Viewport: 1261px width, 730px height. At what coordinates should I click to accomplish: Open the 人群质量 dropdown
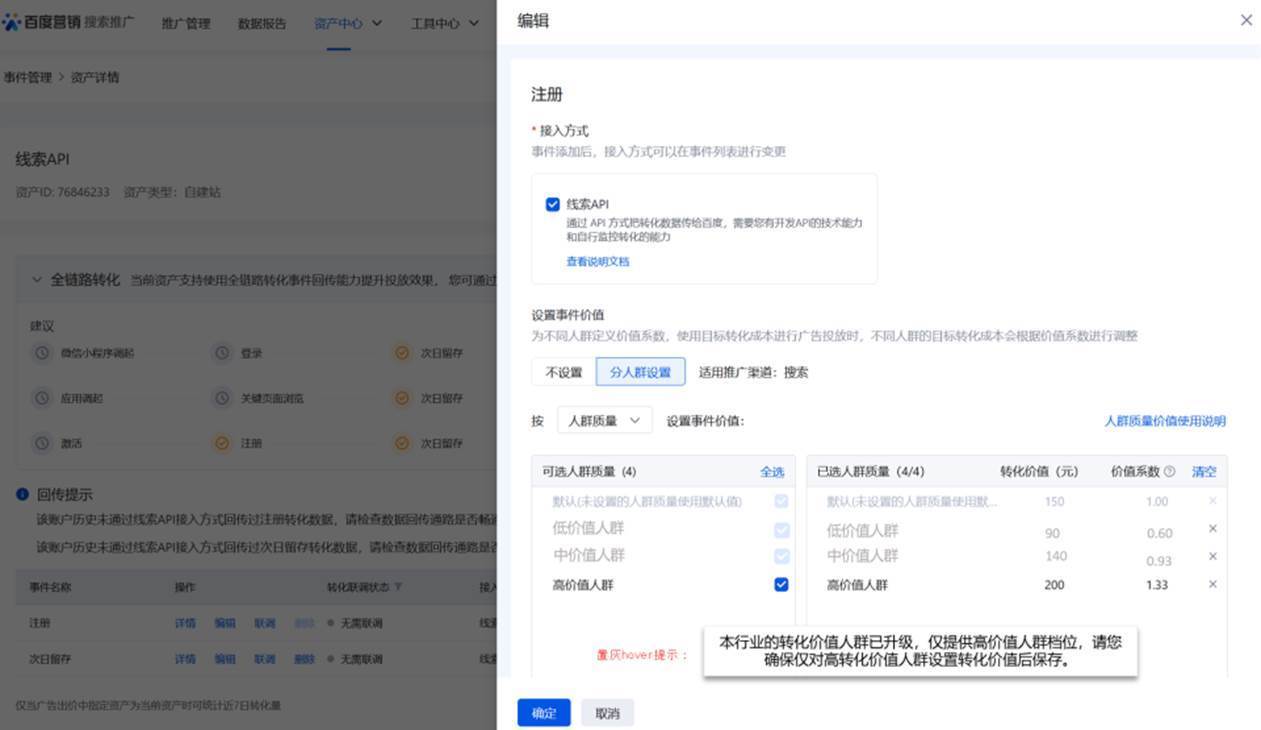604,421
